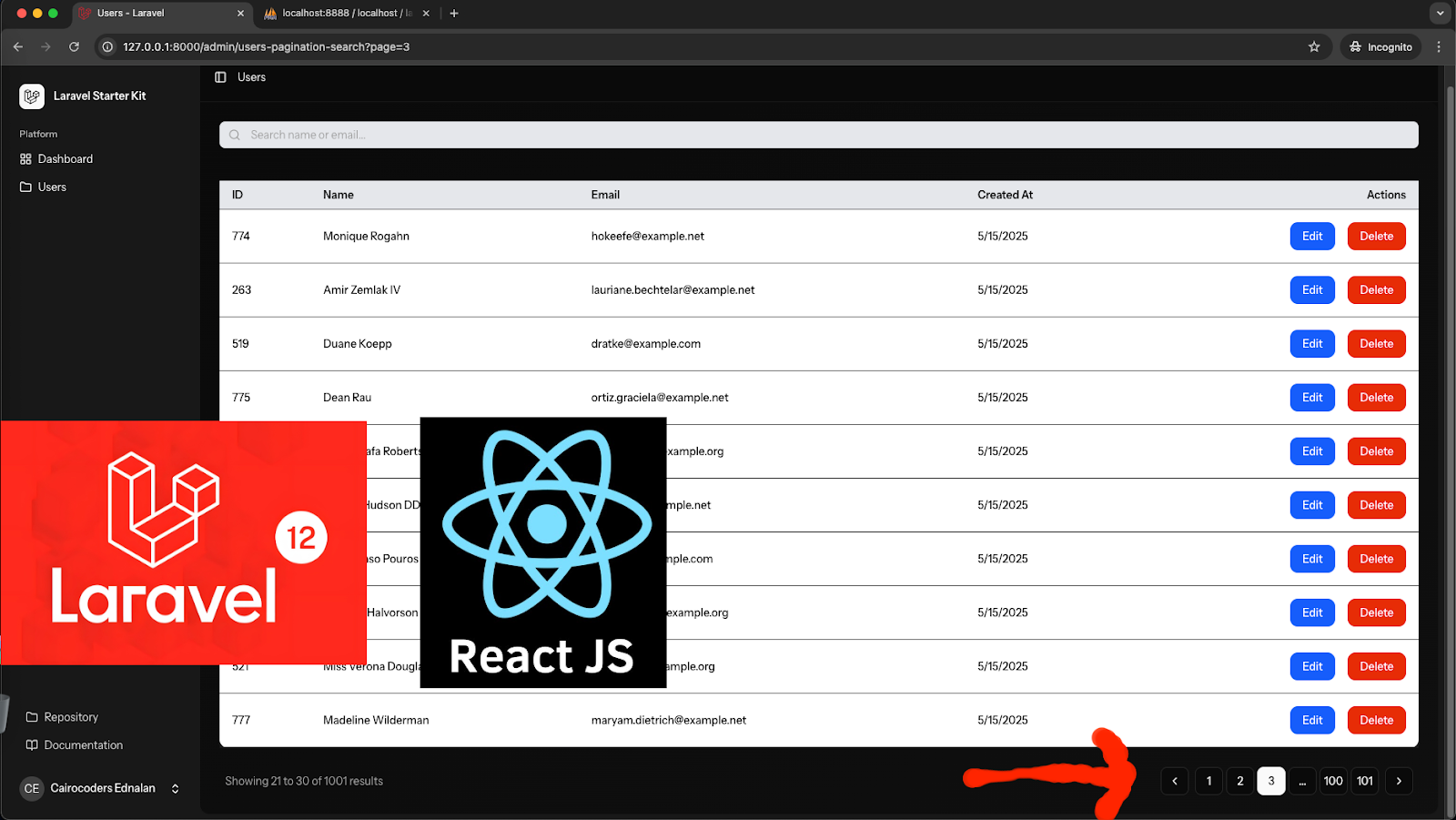Edit the user in the Miss Verona row
The width and height of the screenshot is (1456, 820).
pyautogui.click(x=1312, y=666)
